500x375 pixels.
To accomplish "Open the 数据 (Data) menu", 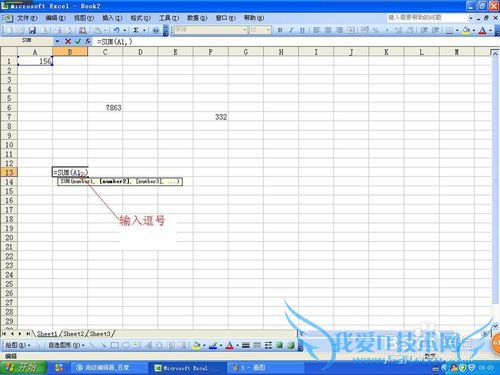I will pyautogui.click(x=197, y=18).
